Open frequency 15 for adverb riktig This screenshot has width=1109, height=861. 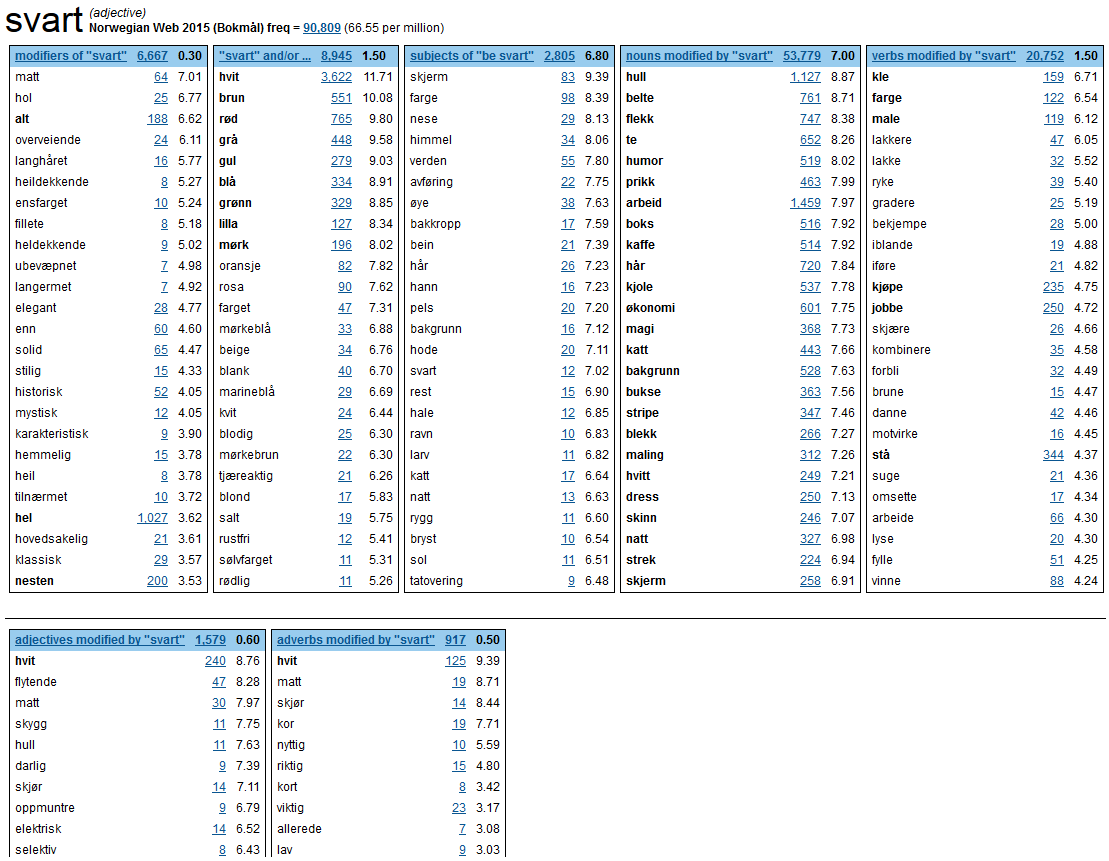pyautogui.click(x=459, y=765)
